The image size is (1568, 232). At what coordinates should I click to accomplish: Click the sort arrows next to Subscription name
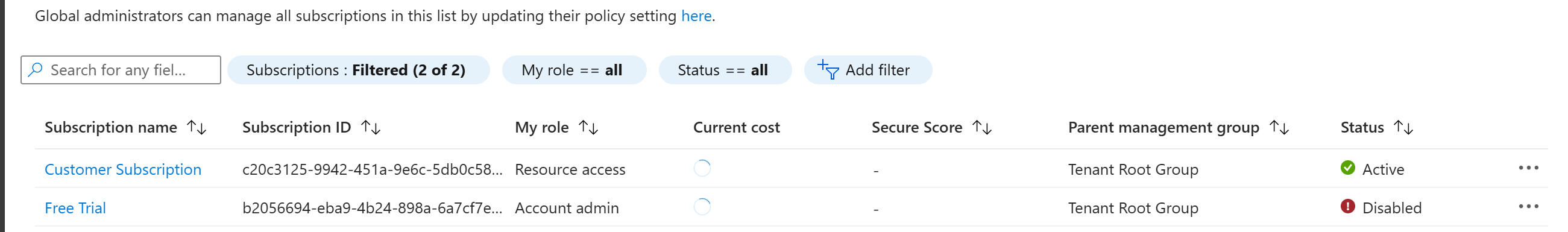tap(197, 127)
